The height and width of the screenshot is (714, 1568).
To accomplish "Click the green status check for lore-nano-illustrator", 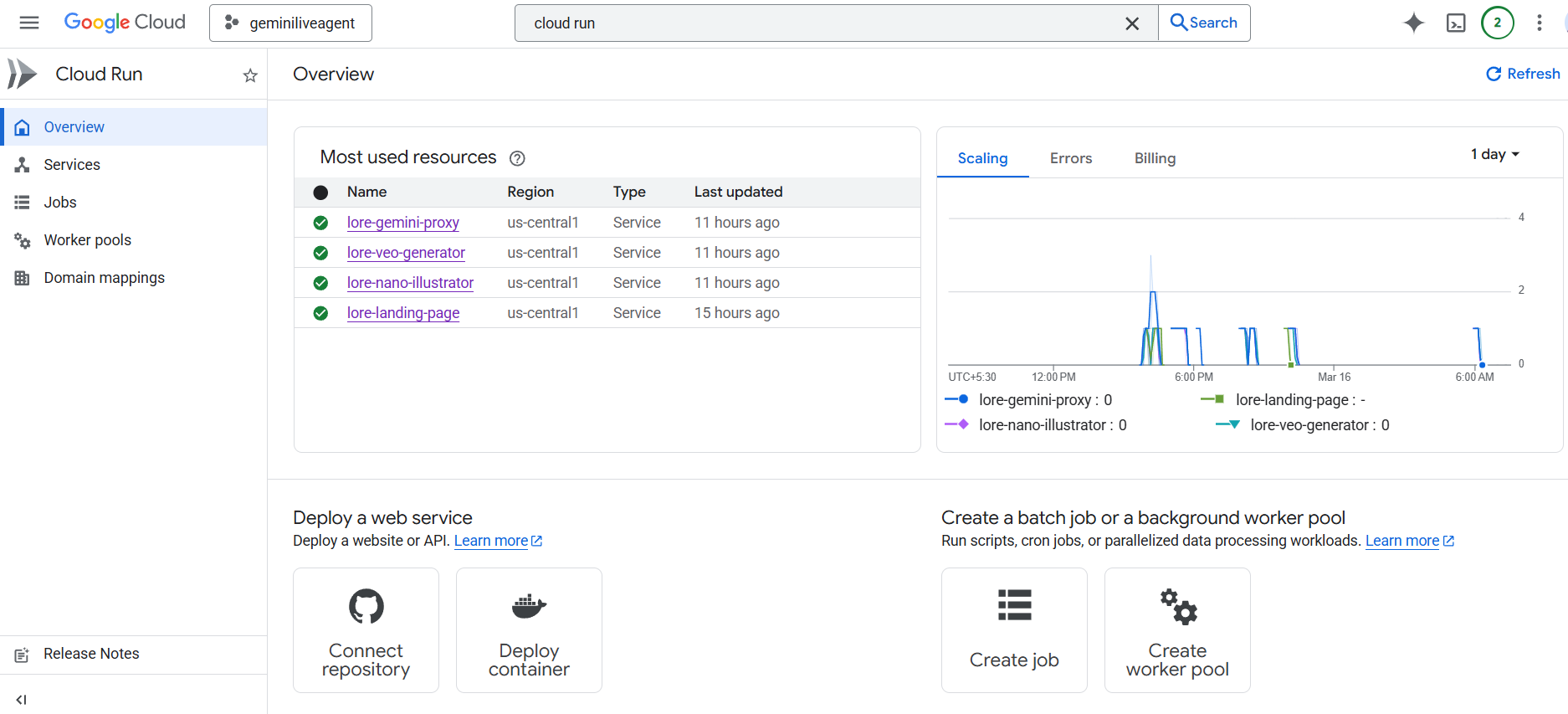I will pos(320,283).
